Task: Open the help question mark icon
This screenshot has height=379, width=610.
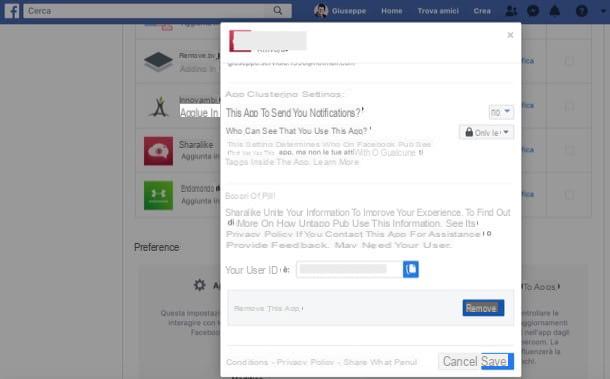Action: click(x=582, y=11)
